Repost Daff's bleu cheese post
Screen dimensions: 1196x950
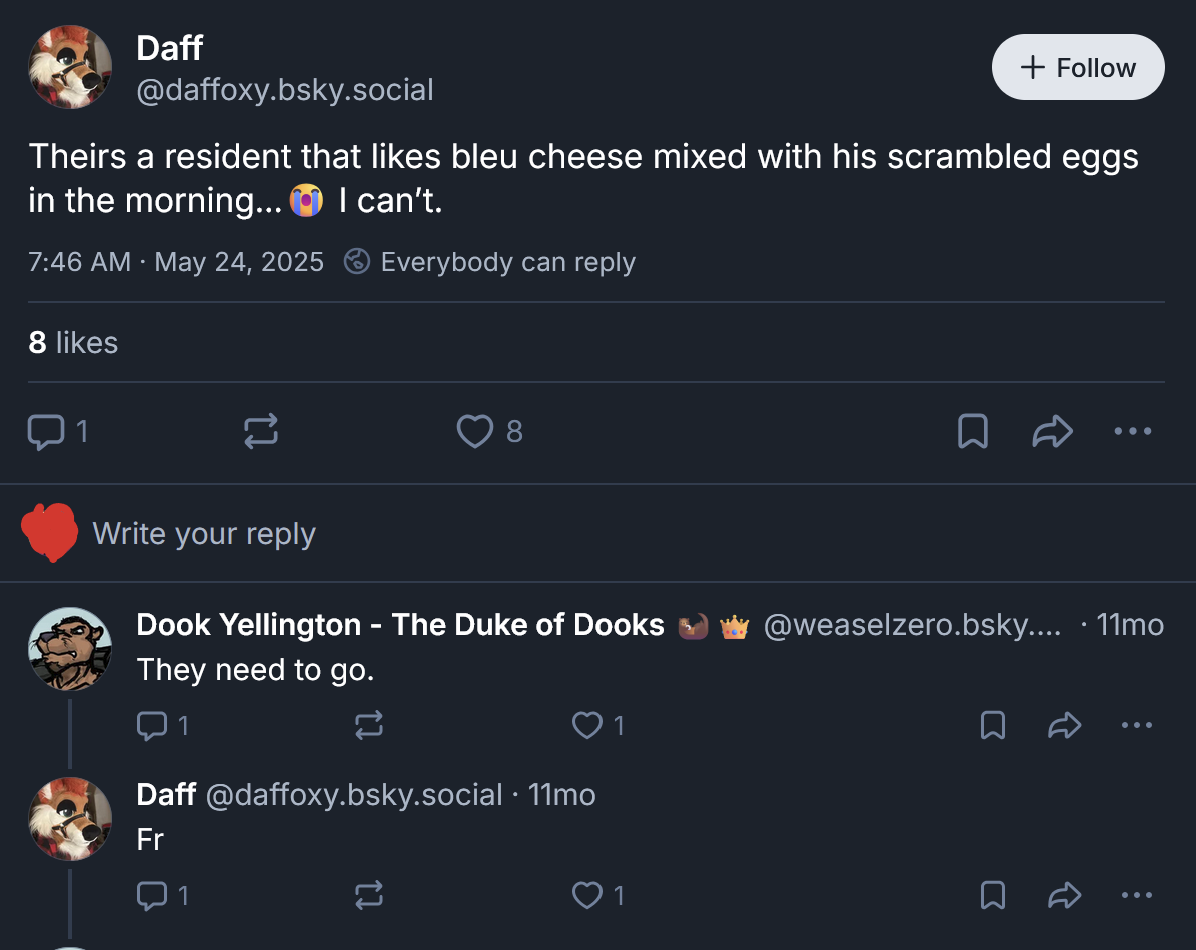[261, 431]
